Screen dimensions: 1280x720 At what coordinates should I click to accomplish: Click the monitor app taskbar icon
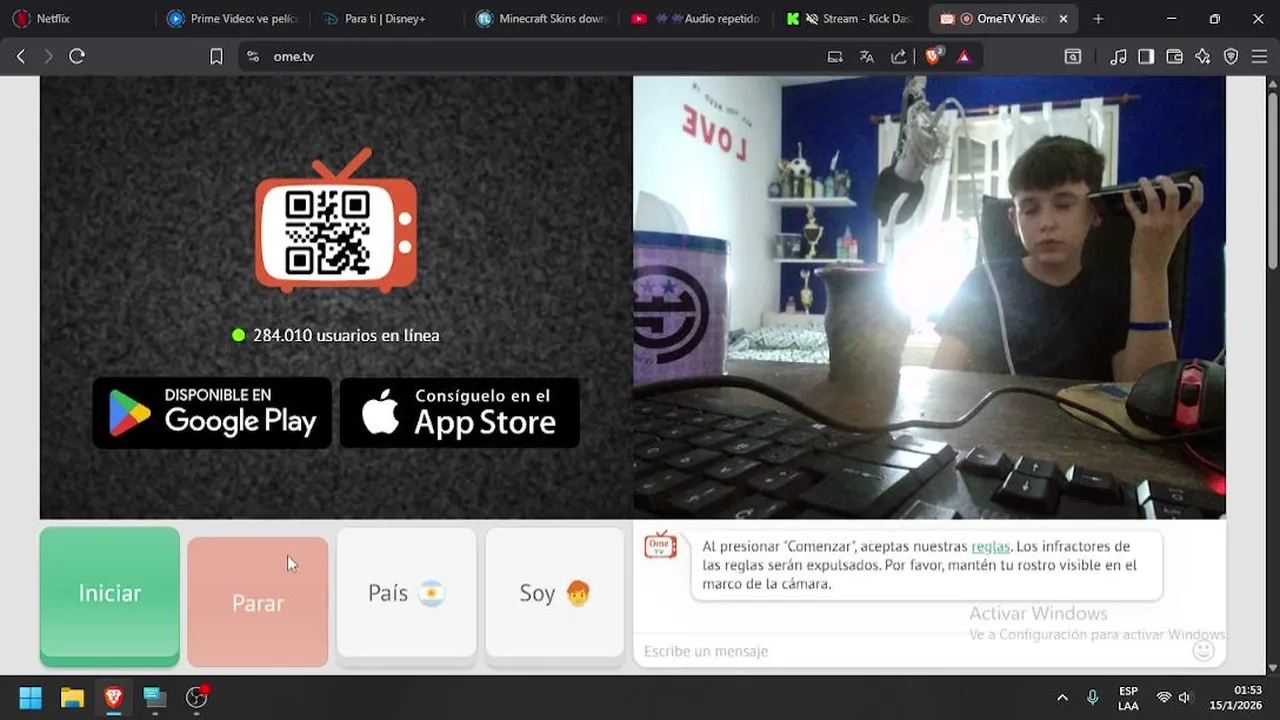click(x=154, y=697)
